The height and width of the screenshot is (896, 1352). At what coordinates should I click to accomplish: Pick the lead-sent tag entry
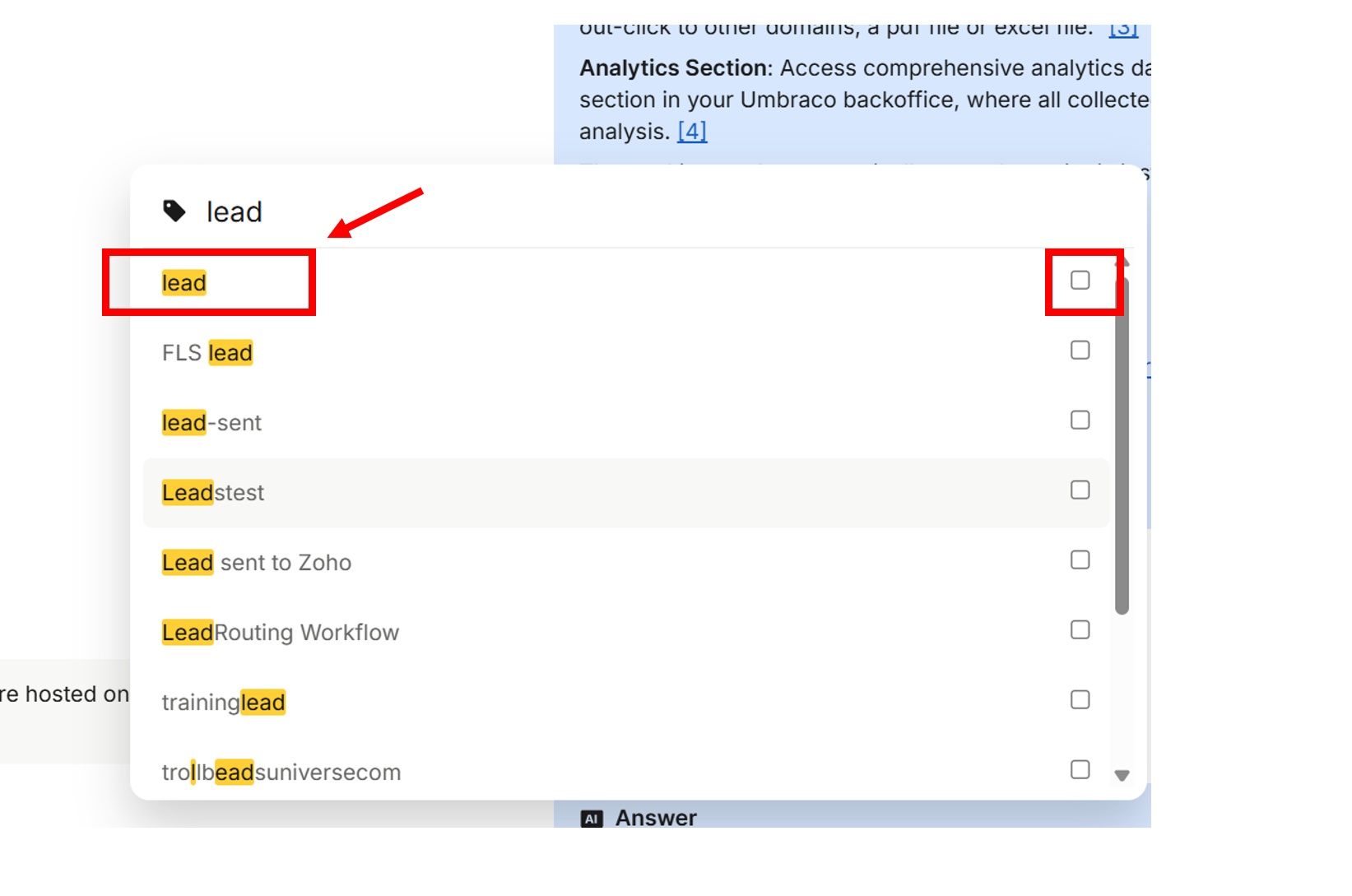[x=211, y=423]
